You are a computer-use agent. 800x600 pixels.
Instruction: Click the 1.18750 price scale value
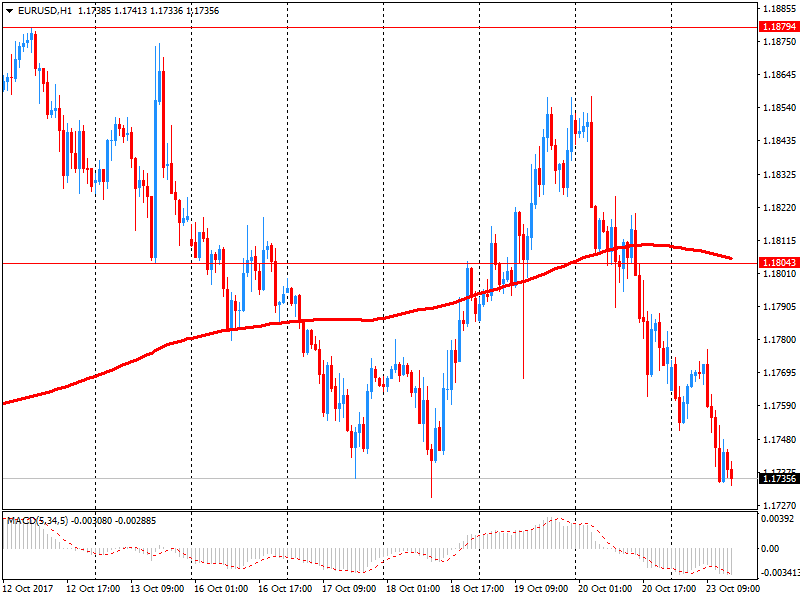[x=779, y=42]
